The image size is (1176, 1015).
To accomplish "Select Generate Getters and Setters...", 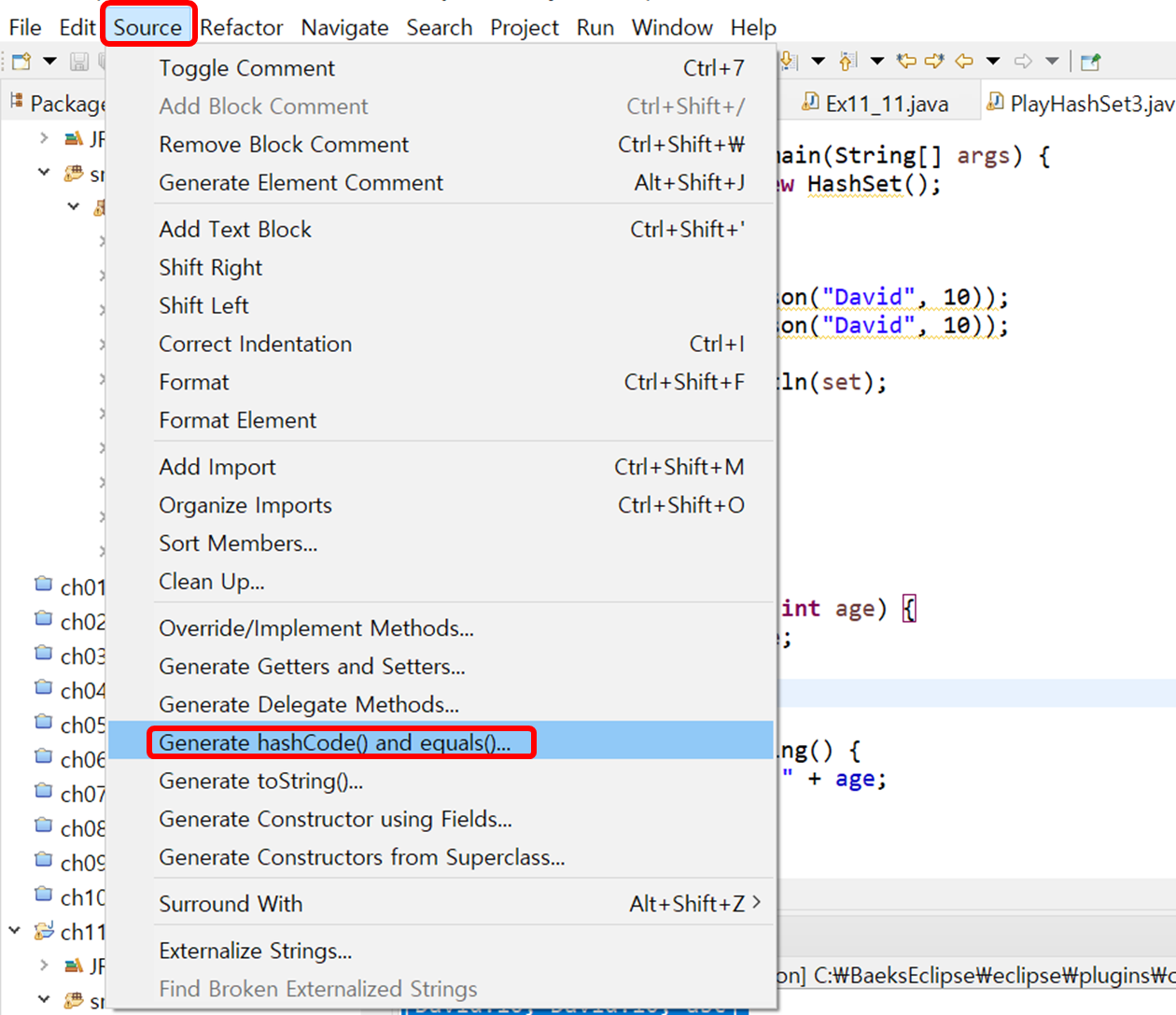I will click(x=441, y=667).
